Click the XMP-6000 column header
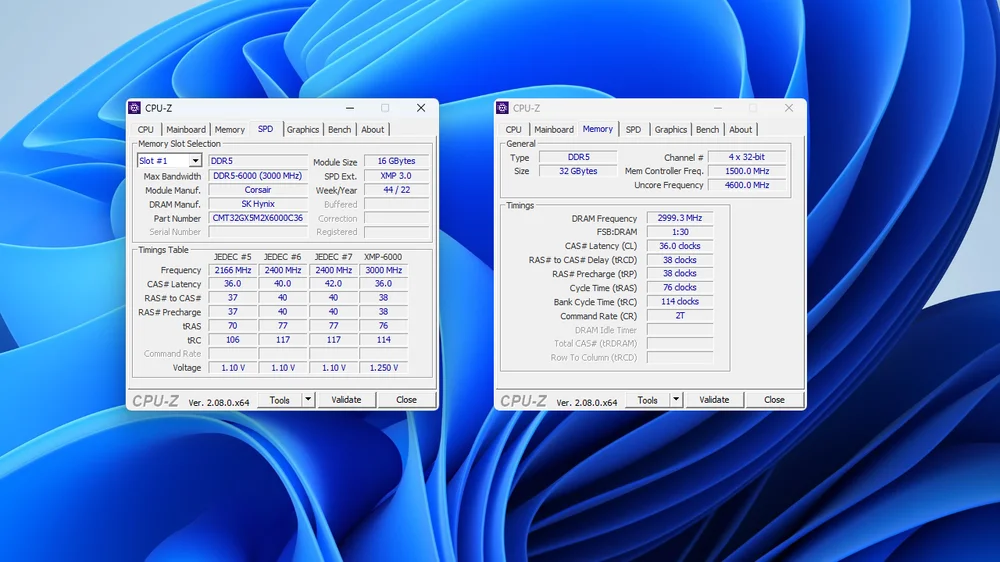 (x=383, y=256)
